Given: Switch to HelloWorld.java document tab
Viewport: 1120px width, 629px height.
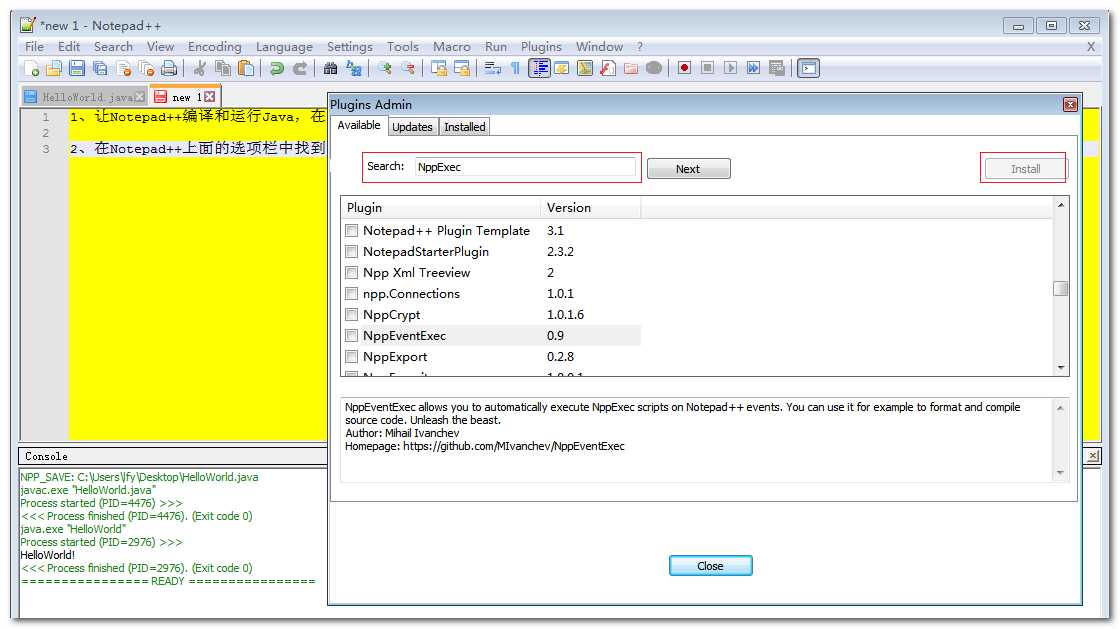Looking at the screenshot, I should [x=86, y=97].
